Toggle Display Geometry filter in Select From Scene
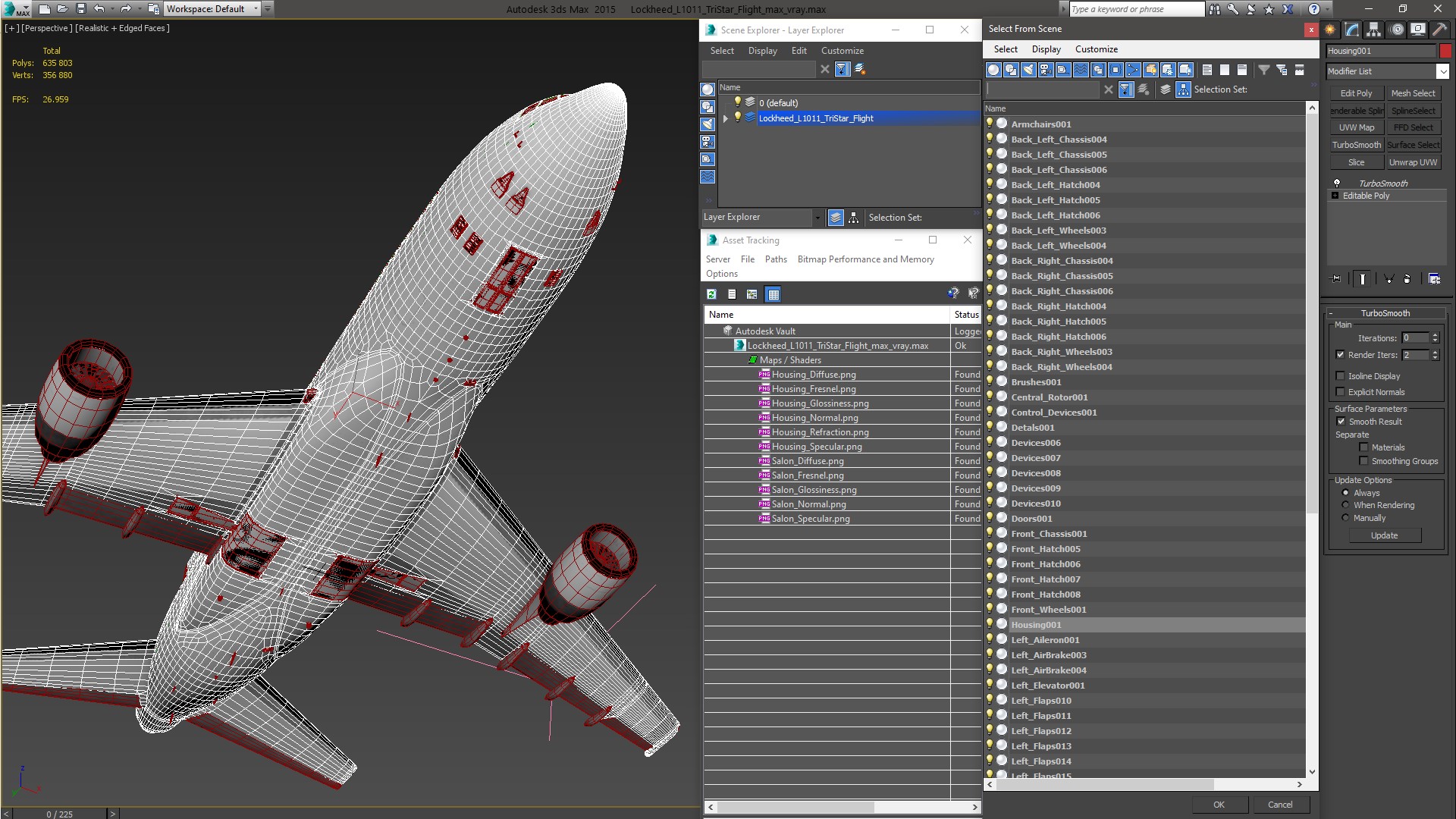Screen dimensions: 1456x819 coord(993,70)
